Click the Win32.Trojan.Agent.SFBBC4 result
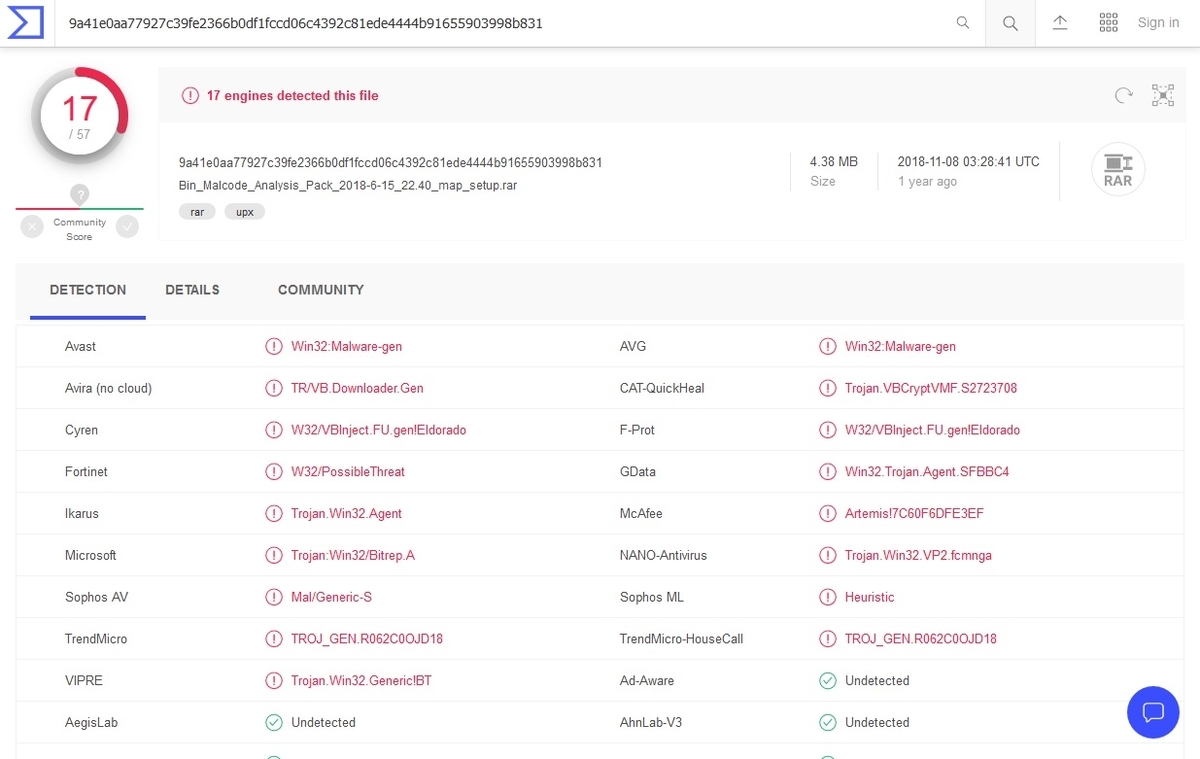The height and width of the screenshot is (759, 1200). (927, 472)
